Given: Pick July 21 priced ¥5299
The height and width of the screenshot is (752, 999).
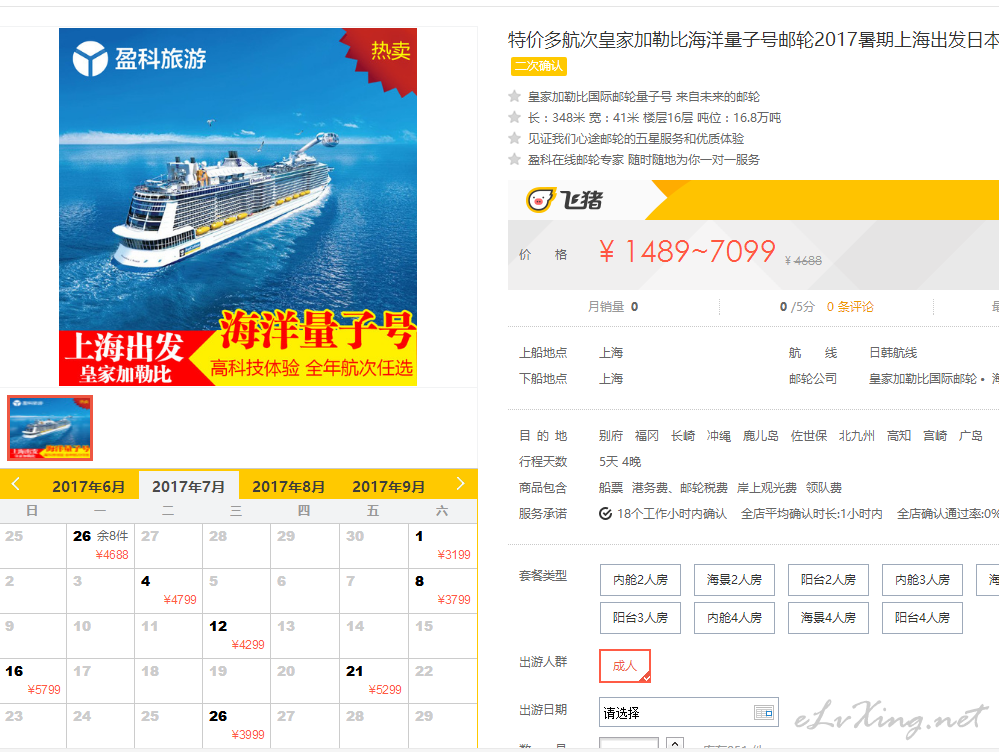Looking at the screenshot, I should tap(374, 681).
